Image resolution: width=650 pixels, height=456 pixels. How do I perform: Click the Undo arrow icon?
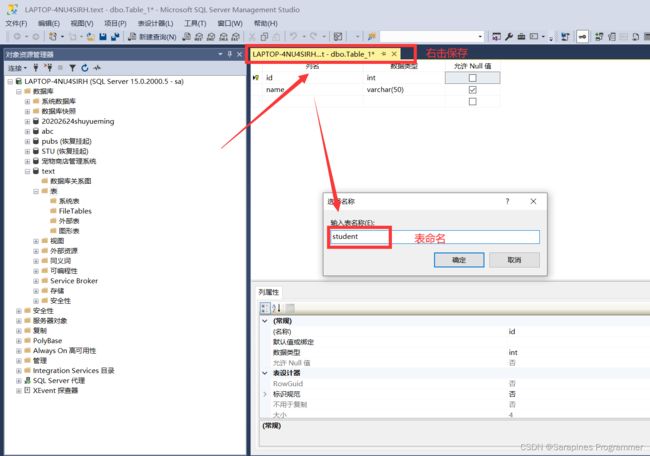293,37
